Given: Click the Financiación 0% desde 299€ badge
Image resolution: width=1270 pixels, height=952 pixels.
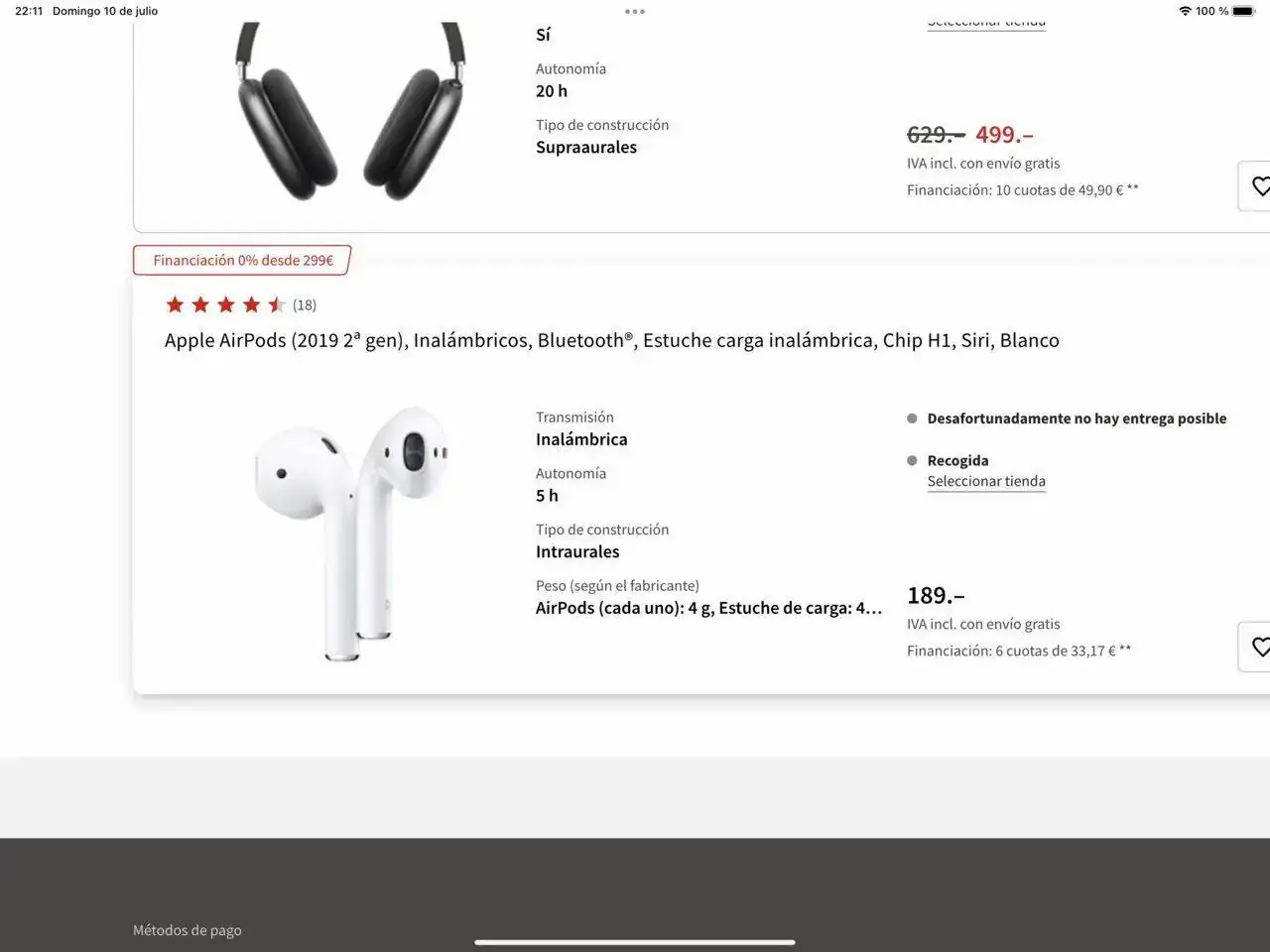Looking at the screenshot, I should coord(243,260).
